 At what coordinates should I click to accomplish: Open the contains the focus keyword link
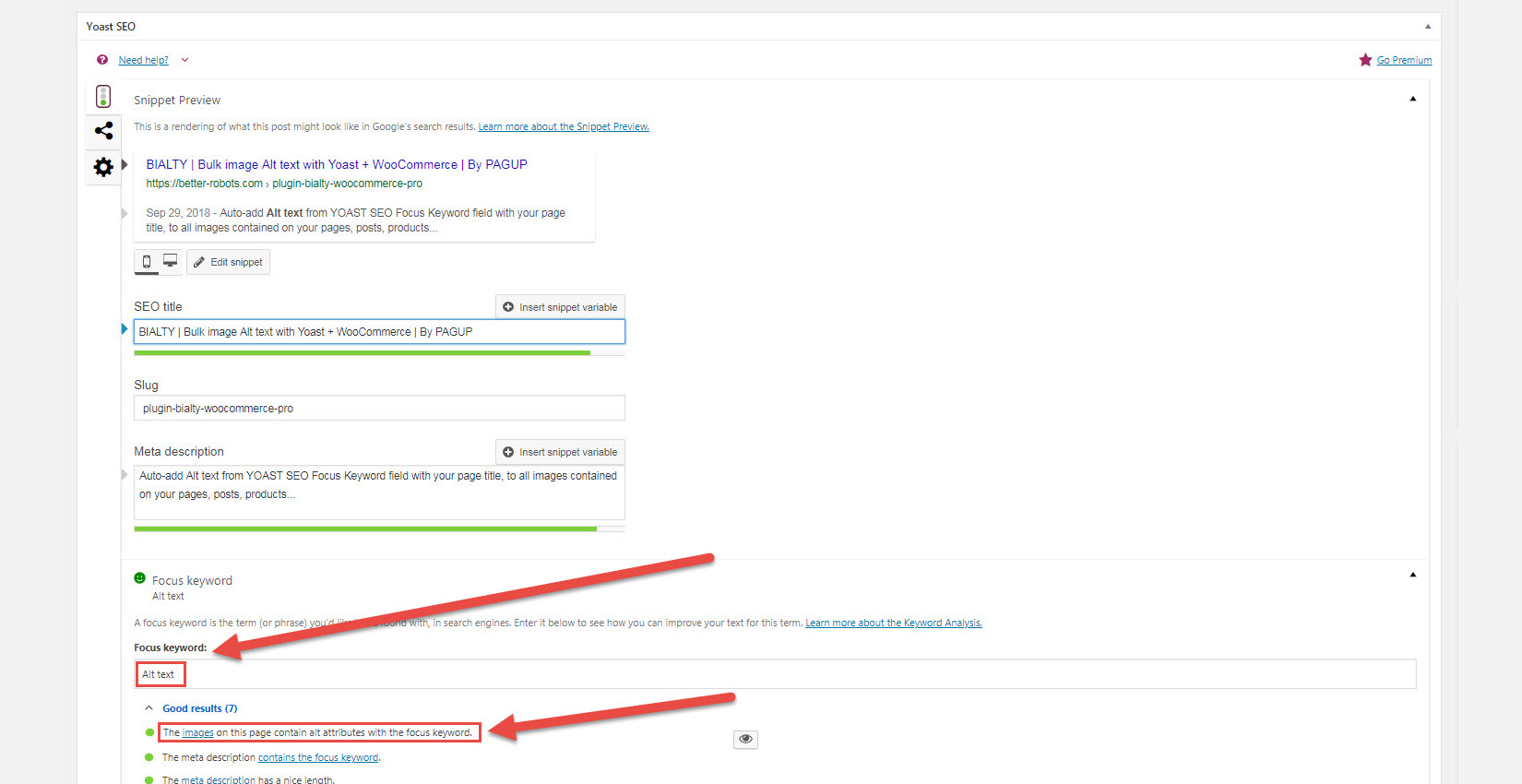[318, 758]
